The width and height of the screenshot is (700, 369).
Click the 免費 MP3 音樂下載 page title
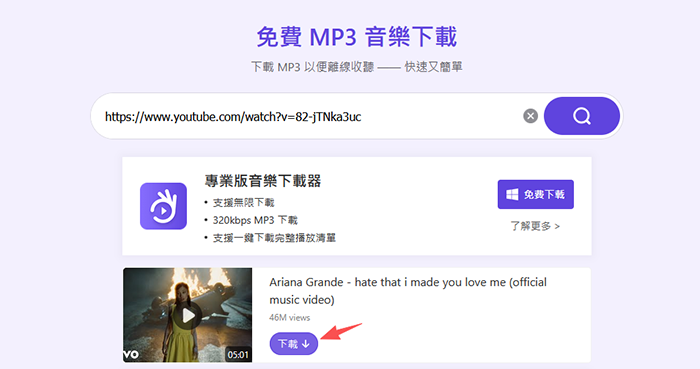tap(357, 37)
